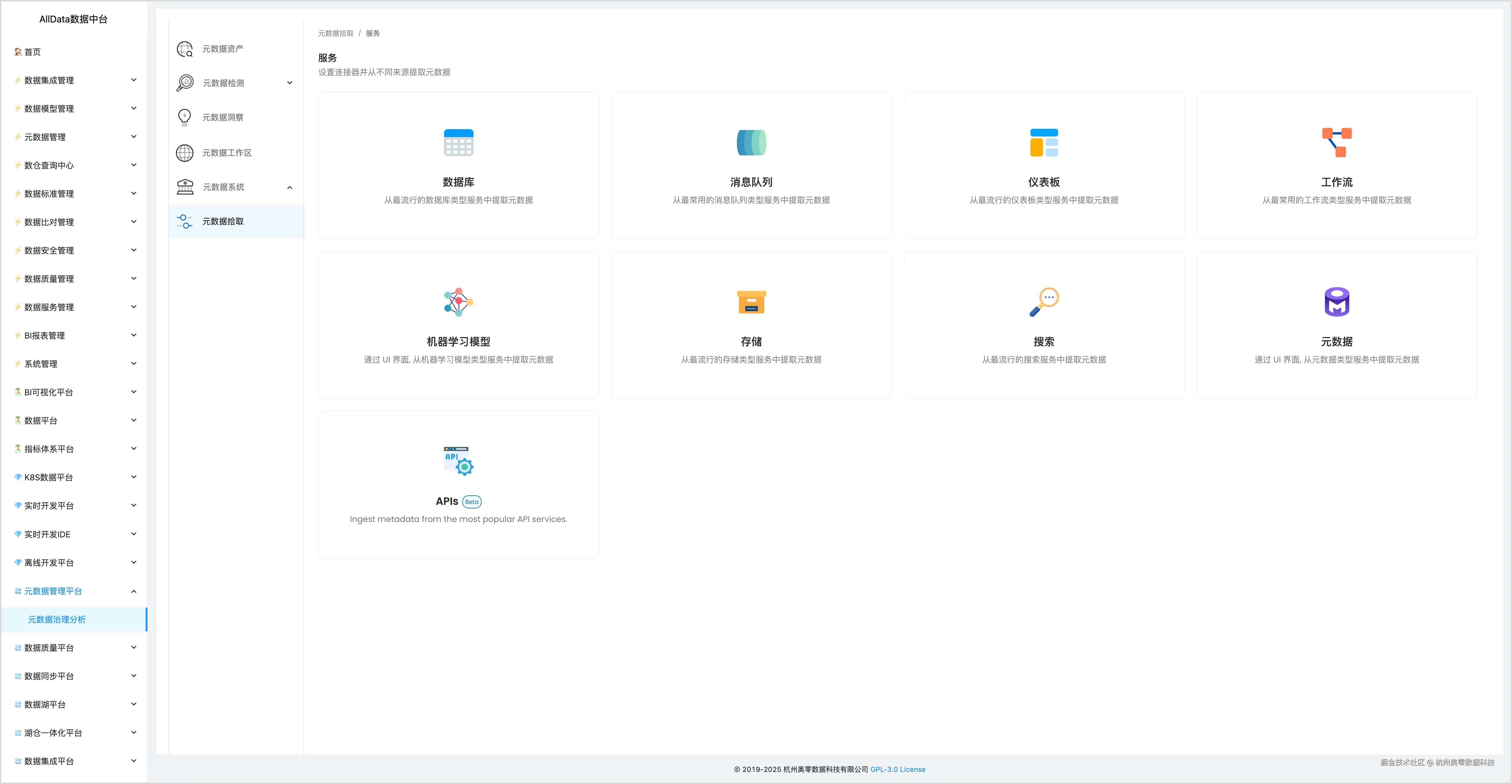Click the 元数据拾取 breadcrumb link
This screenshot has height=784, width=1512.
click(336, 33)
